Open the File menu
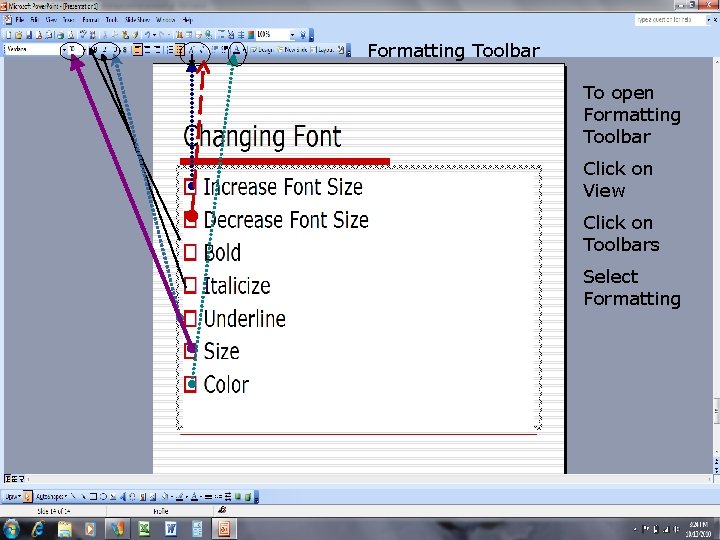The width and height of the screenshot is (720, 540). click(19, 20)
